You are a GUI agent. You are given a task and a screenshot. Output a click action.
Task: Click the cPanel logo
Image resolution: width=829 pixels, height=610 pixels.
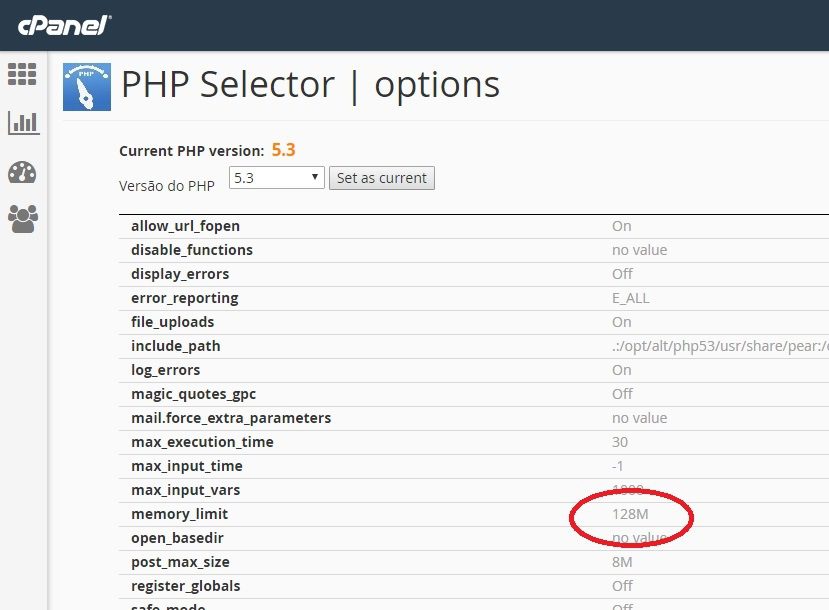[62, 25]
